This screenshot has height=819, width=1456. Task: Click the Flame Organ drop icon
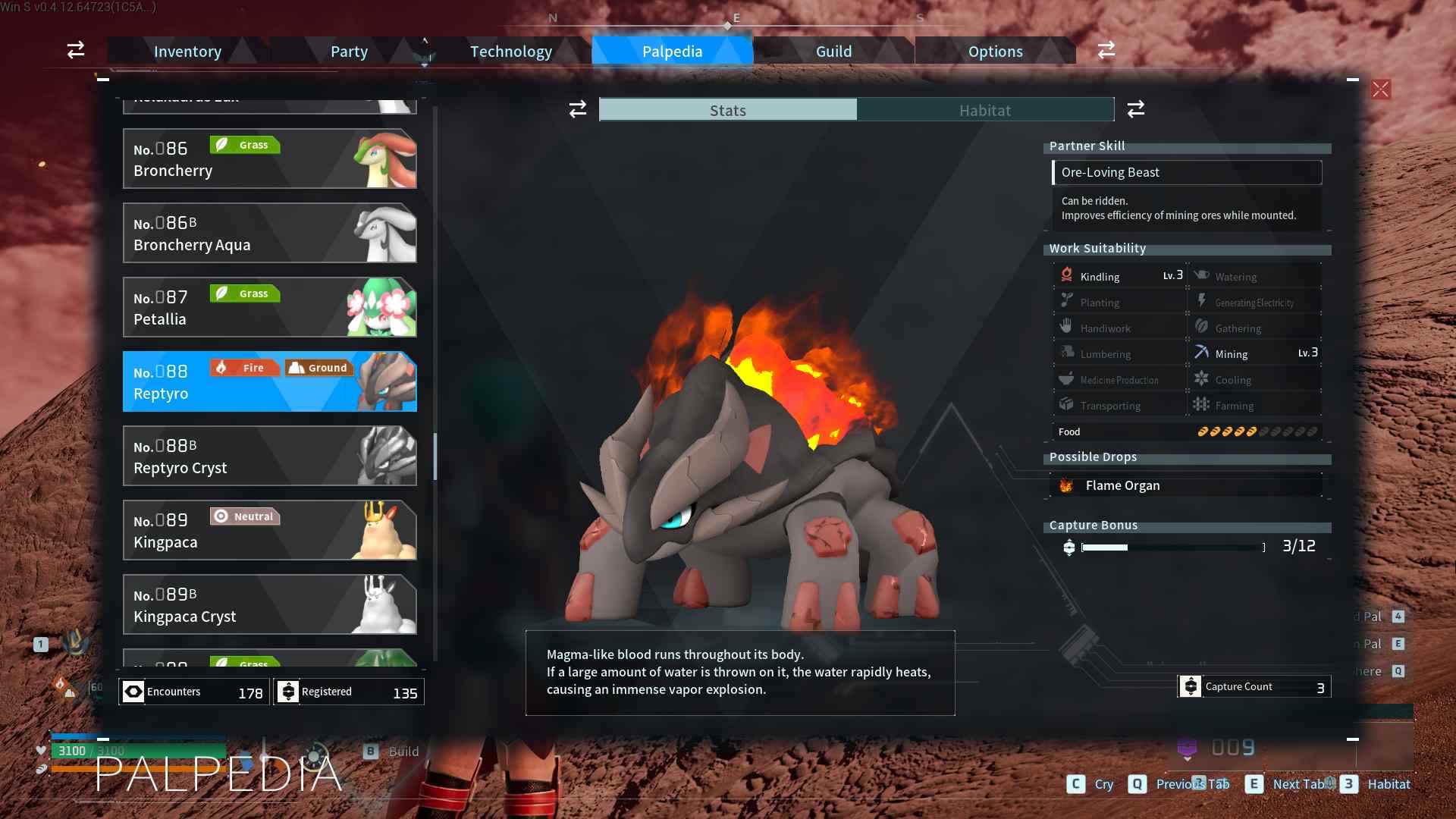1066,485
